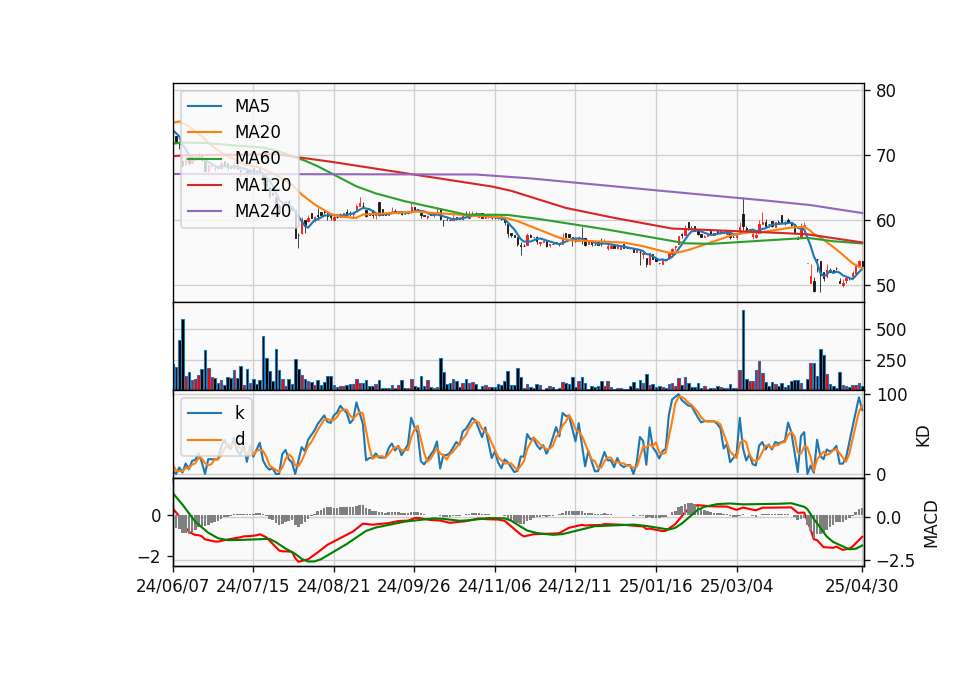Click the 100 KD axis label
The width and height of the screenshot is (960, 690).
click(x=891, y=395)
